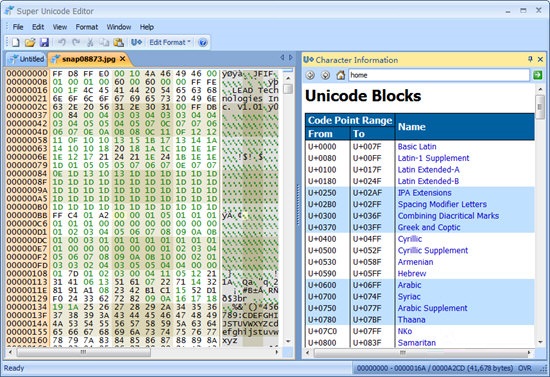Open the Cyrillic Supplement link
Viewport: 550px width, 377px height.
click(433, 250)
